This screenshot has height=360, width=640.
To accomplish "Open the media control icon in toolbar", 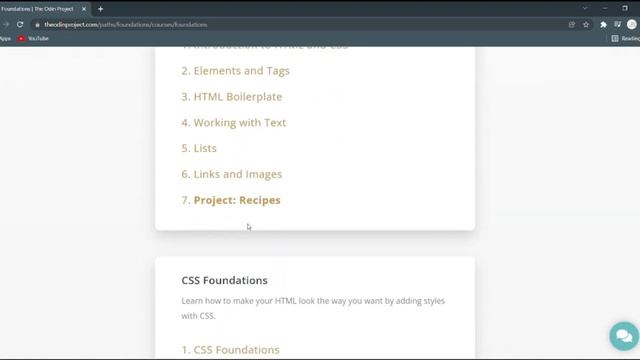I will click(617, 25).
